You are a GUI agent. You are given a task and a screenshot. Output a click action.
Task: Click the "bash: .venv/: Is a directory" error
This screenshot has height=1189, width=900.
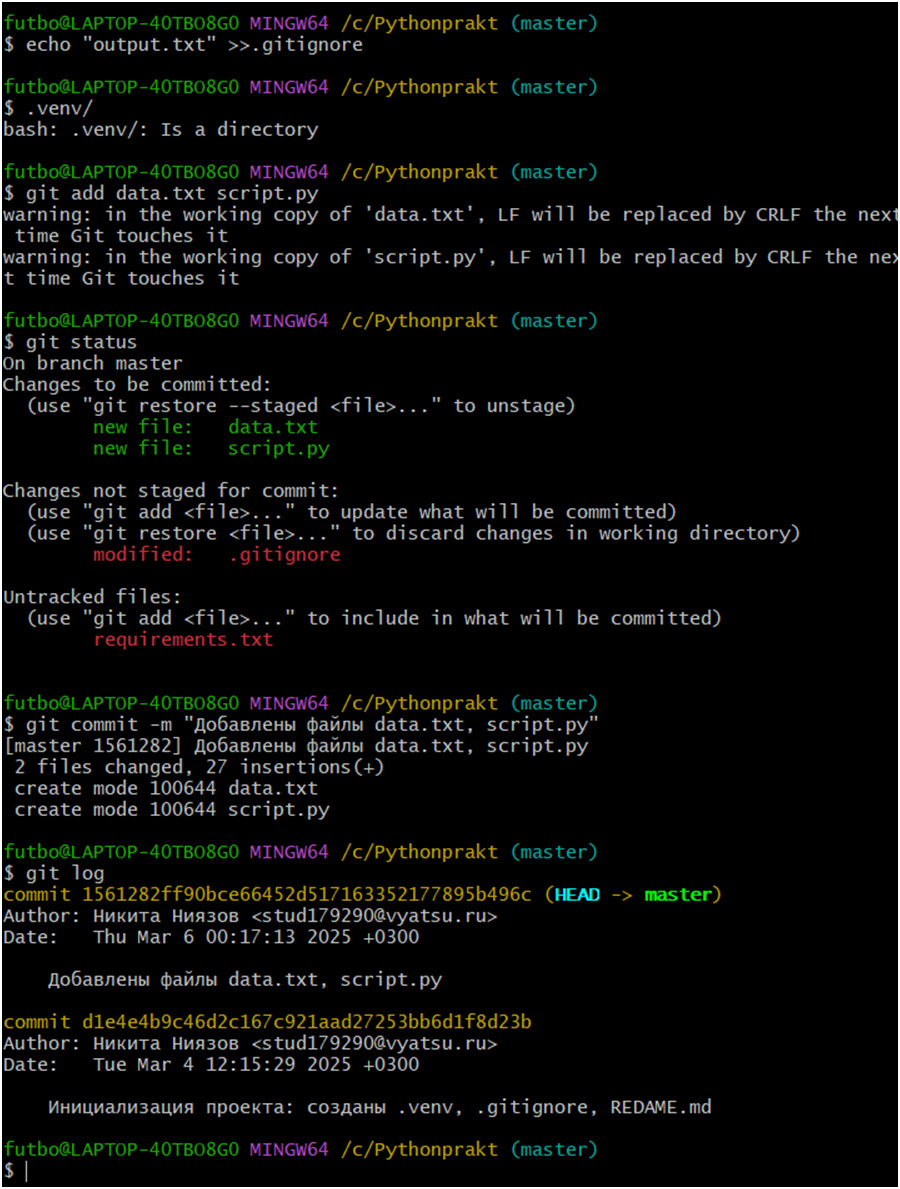coord(160,129)
